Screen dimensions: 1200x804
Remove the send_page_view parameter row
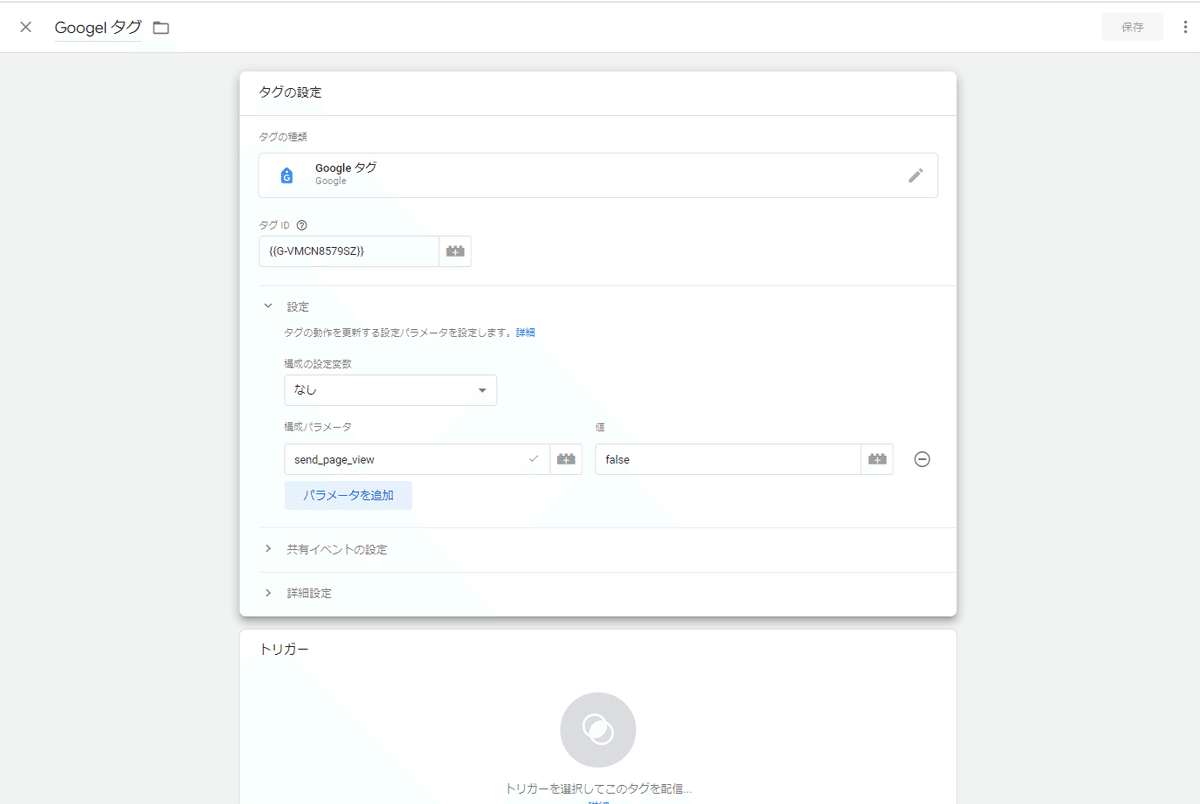pos(922,459)
